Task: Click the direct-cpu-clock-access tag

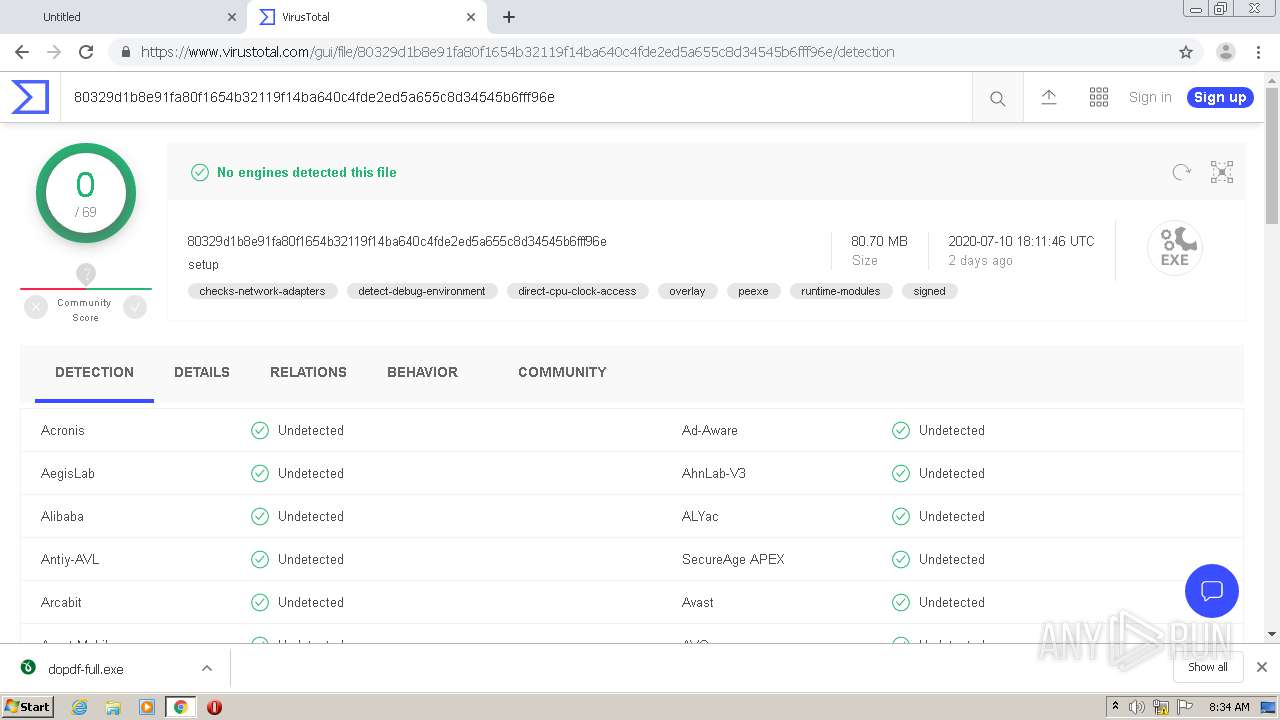Action: 577,291
